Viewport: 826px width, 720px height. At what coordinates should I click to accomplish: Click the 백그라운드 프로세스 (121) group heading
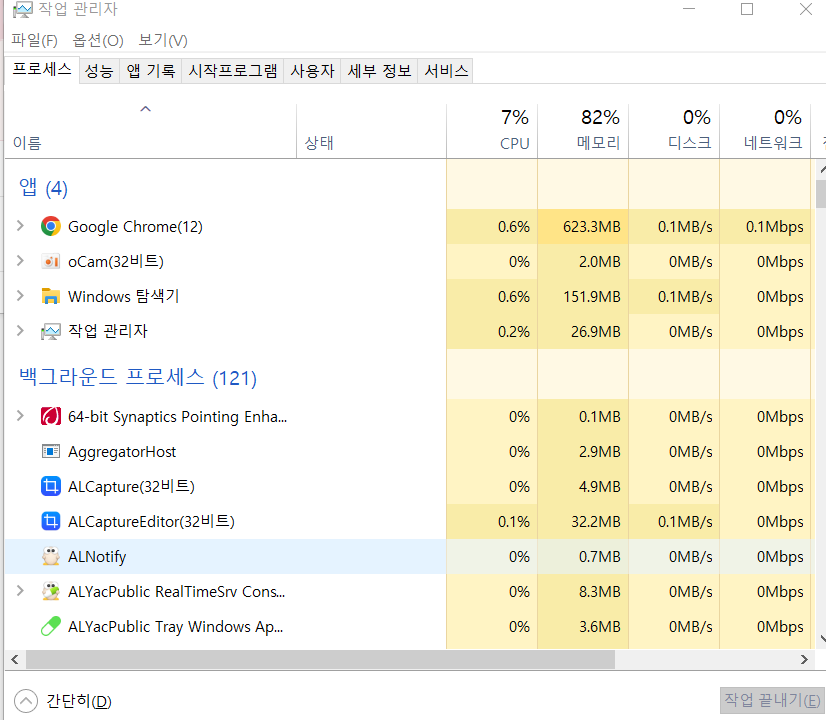[x=138, y=377]
